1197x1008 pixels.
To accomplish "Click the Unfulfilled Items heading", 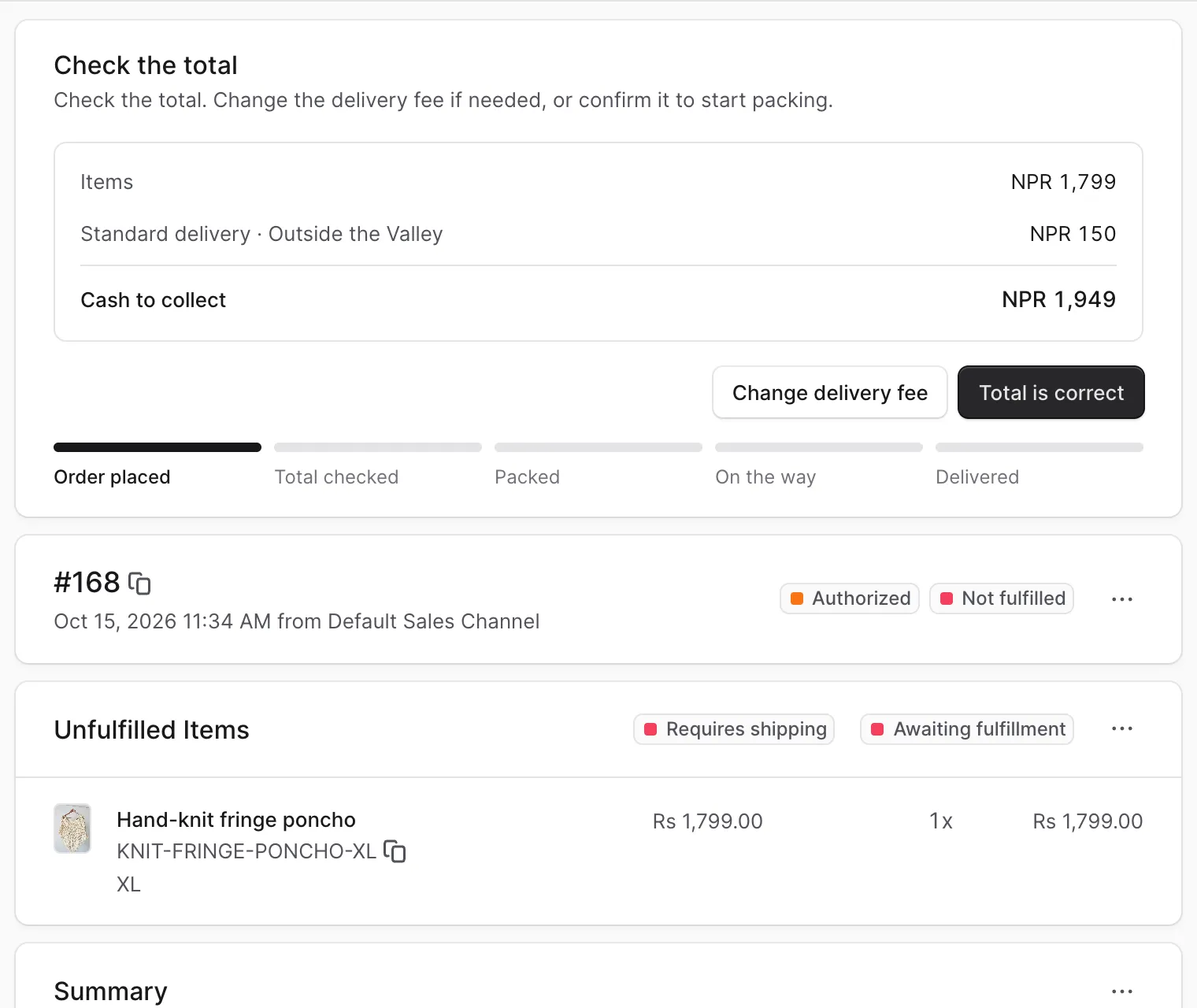I will coord(152,730).
